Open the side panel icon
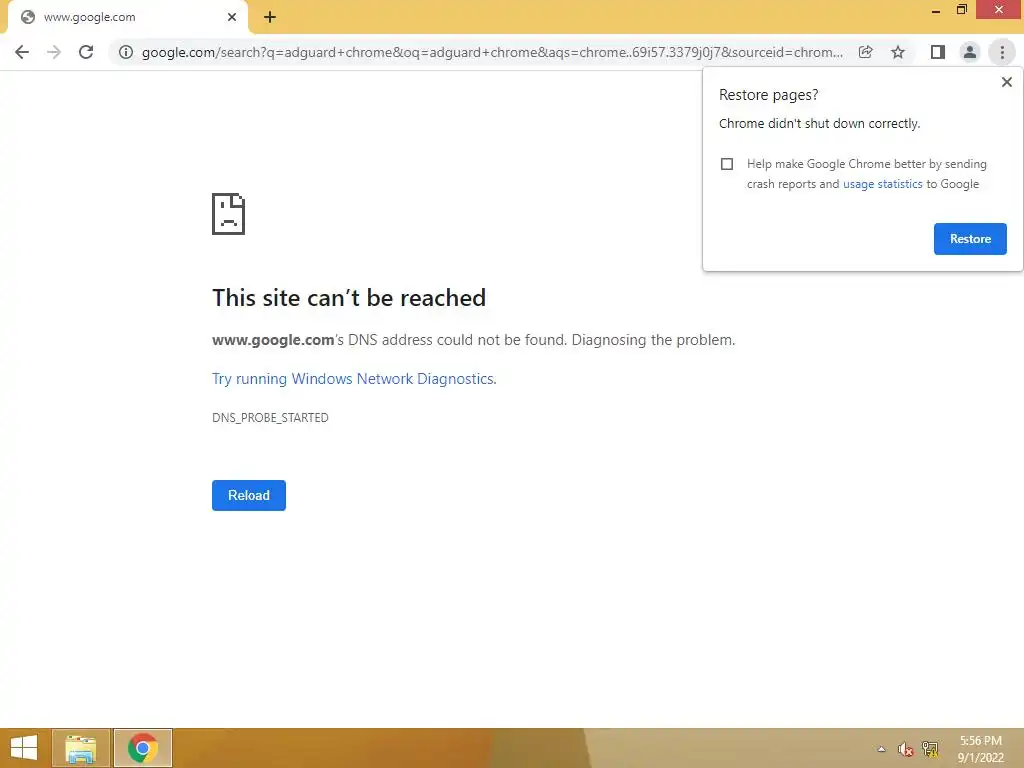 [938, 52]
